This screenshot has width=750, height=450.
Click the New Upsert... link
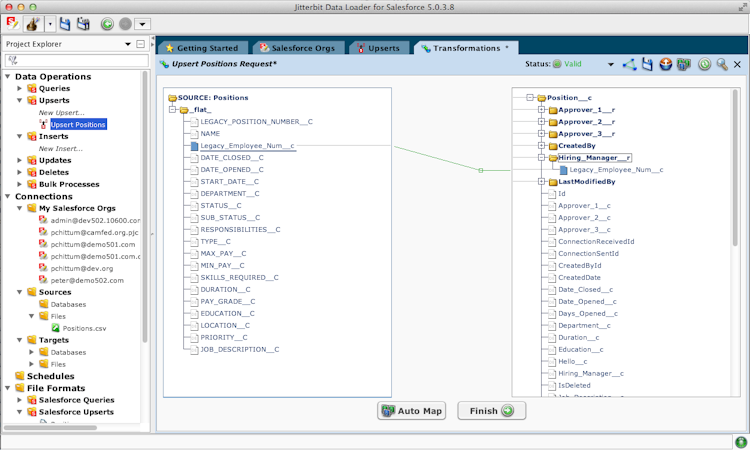[62, 113]
